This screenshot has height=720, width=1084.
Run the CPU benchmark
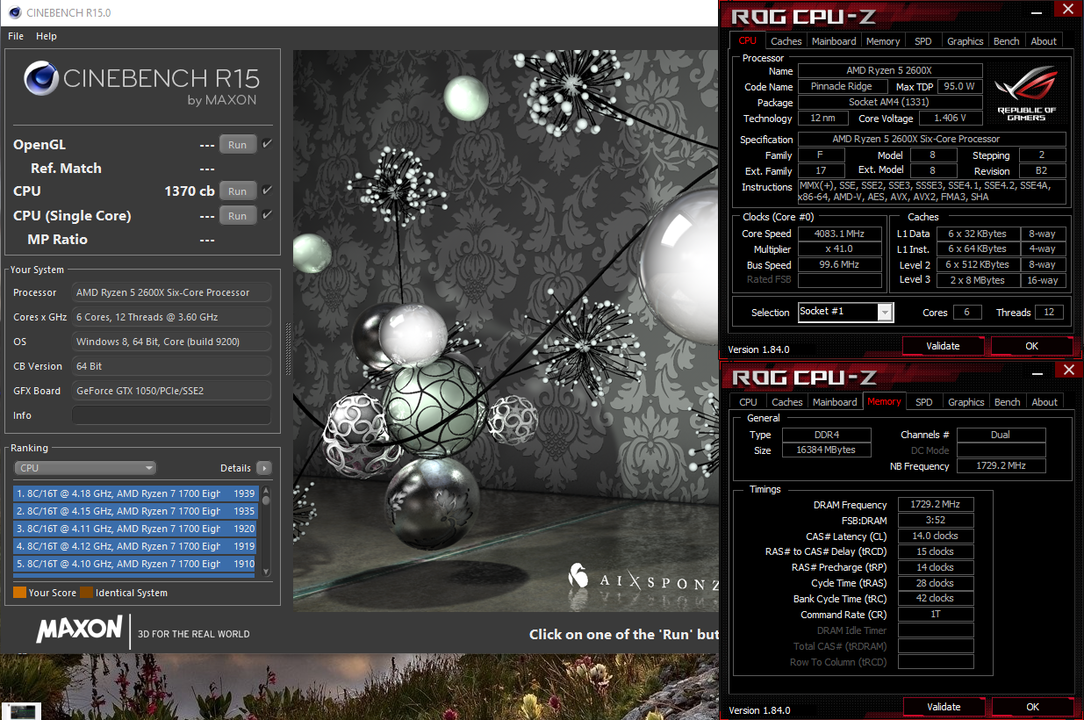[x=237, y=191]
